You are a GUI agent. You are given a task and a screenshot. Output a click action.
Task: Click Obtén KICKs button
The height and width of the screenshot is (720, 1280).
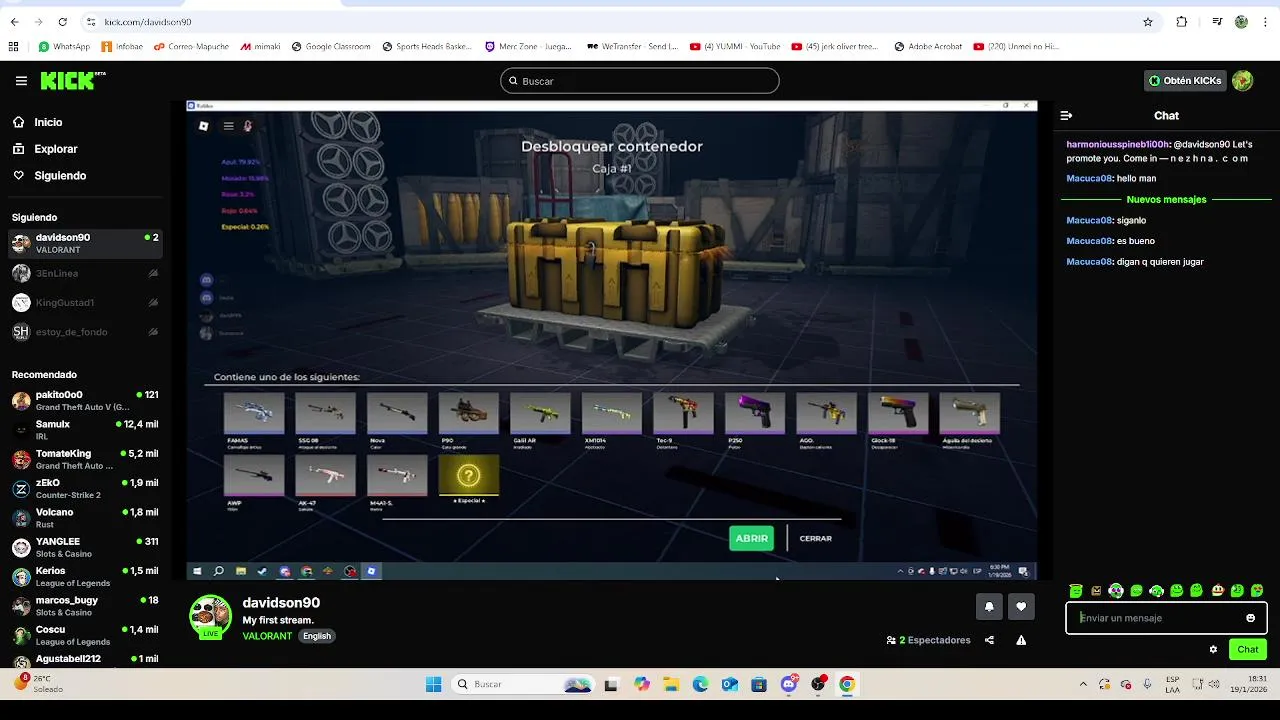[x=1185, y=81]
